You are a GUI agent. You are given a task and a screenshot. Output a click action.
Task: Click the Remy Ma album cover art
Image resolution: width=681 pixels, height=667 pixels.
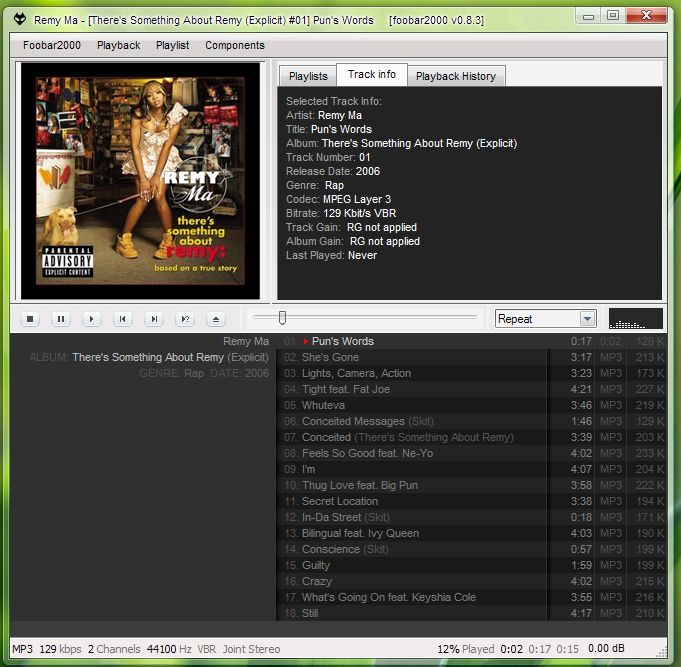click(140, 181)
